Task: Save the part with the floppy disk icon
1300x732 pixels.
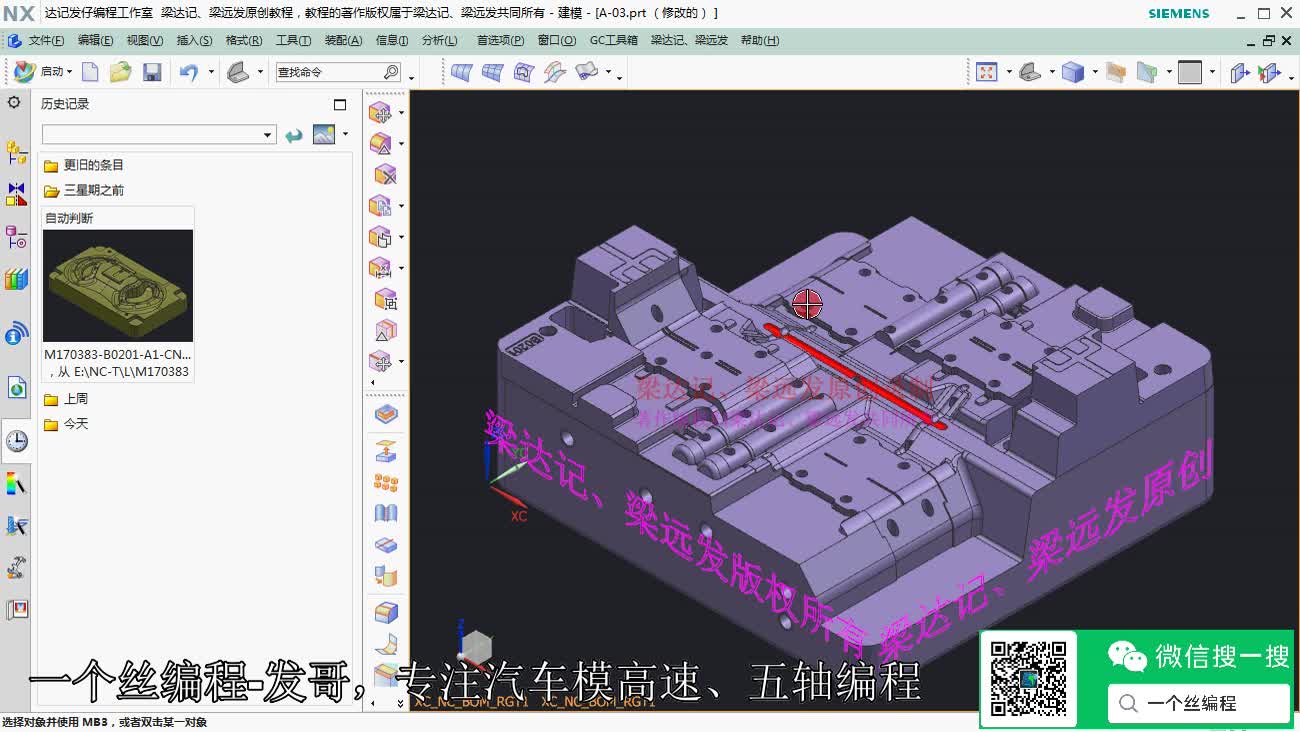Action: pos(152,72)
